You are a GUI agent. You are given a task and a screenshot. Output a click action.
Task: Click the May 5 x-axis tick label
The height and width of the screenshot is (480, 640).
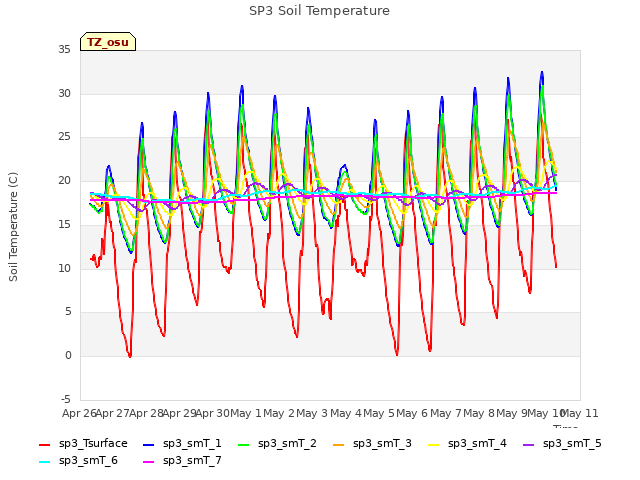pyautogui.click(x=379, y=413)
